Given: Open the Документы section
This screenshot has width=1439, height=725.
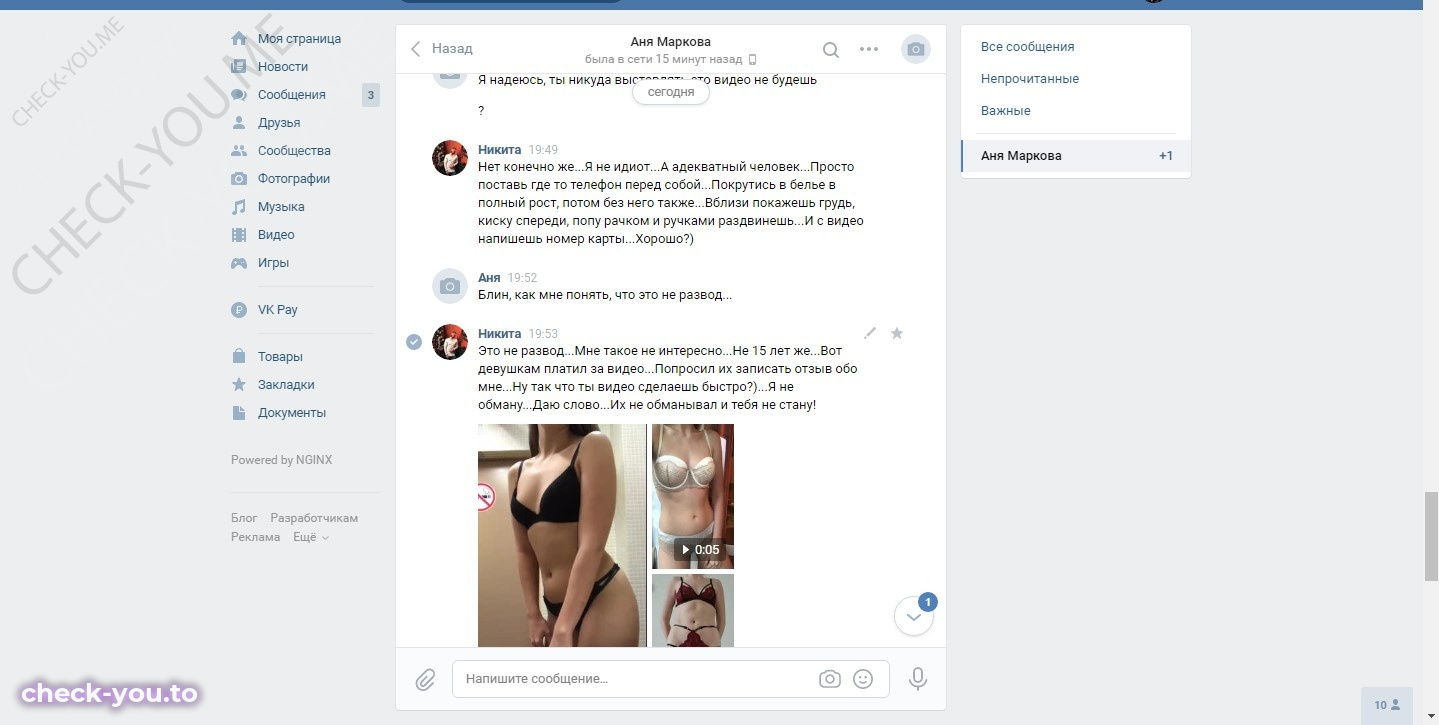Looking at the screenshot, I should [292, 413].
